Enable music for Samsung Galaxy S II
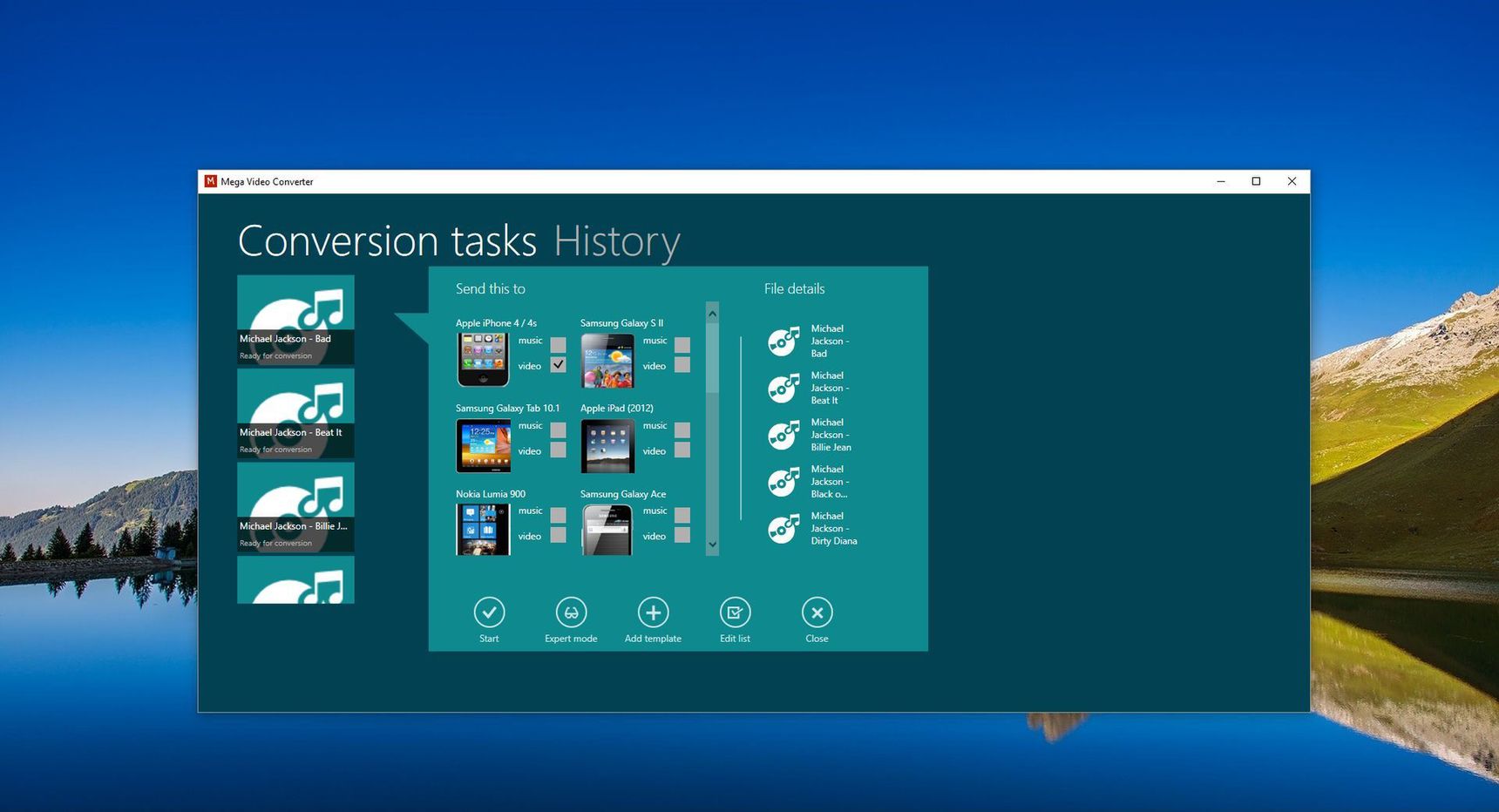The width and height of the screenshot is (1499, 812). [x=682, y=345]
